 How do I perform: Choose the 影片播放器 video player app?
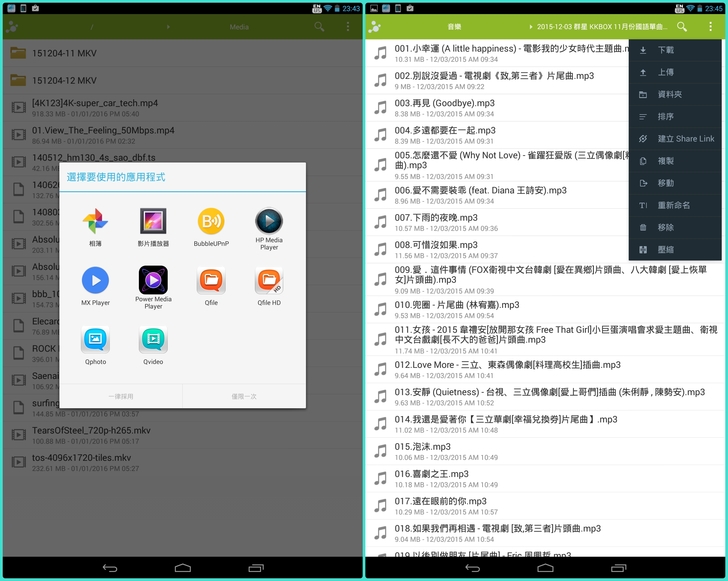[x=153, y=227]
